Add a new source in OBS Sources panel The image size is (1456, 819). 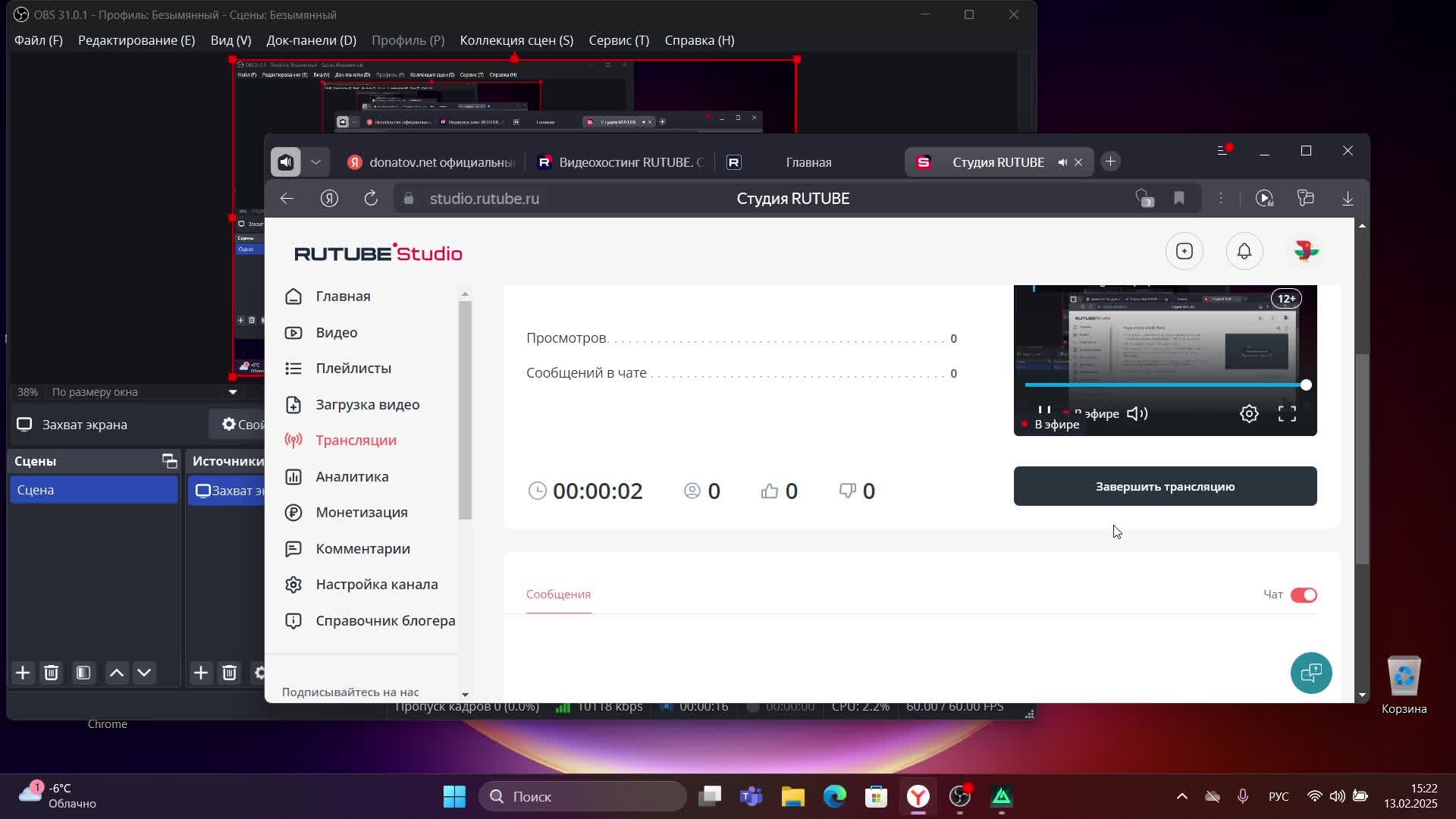200,673
